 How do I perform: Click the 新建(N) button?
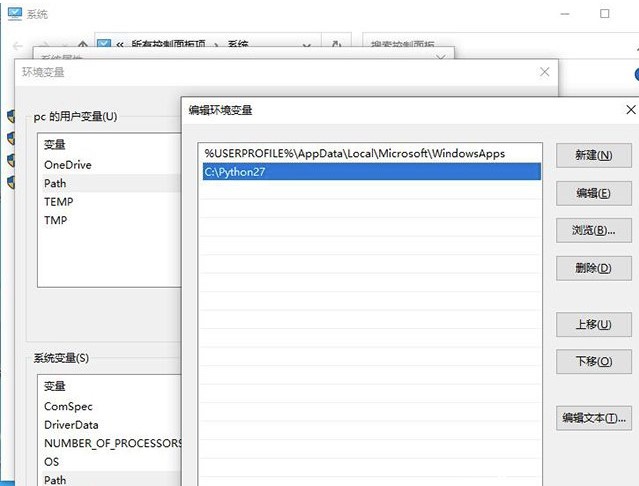tap(593, 155)
